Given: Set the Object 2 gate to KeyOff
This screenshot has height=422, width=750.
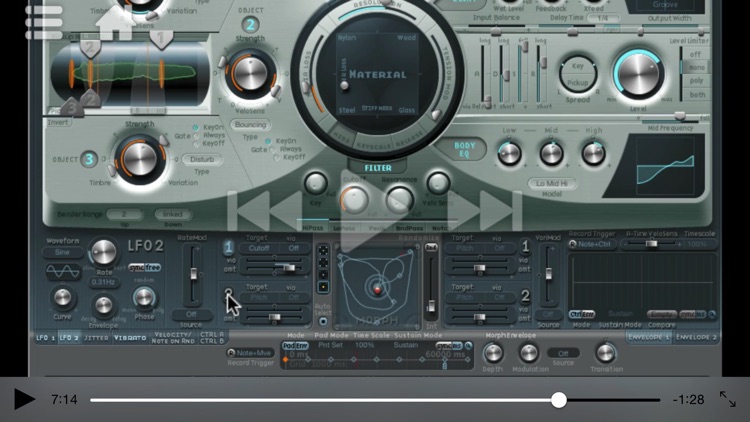Looking at the screenshot, I should point(276,157).
